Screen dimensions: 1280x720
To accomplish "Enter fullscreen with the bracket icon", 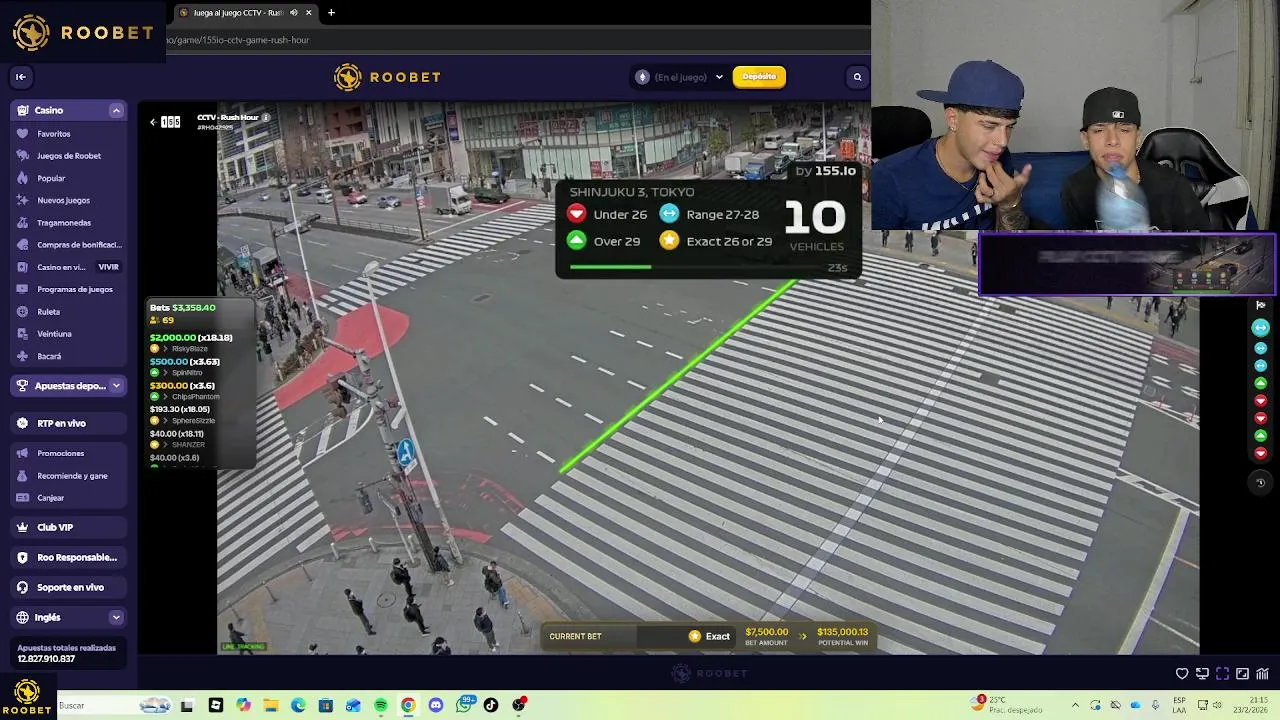I will pos(1222,674).
